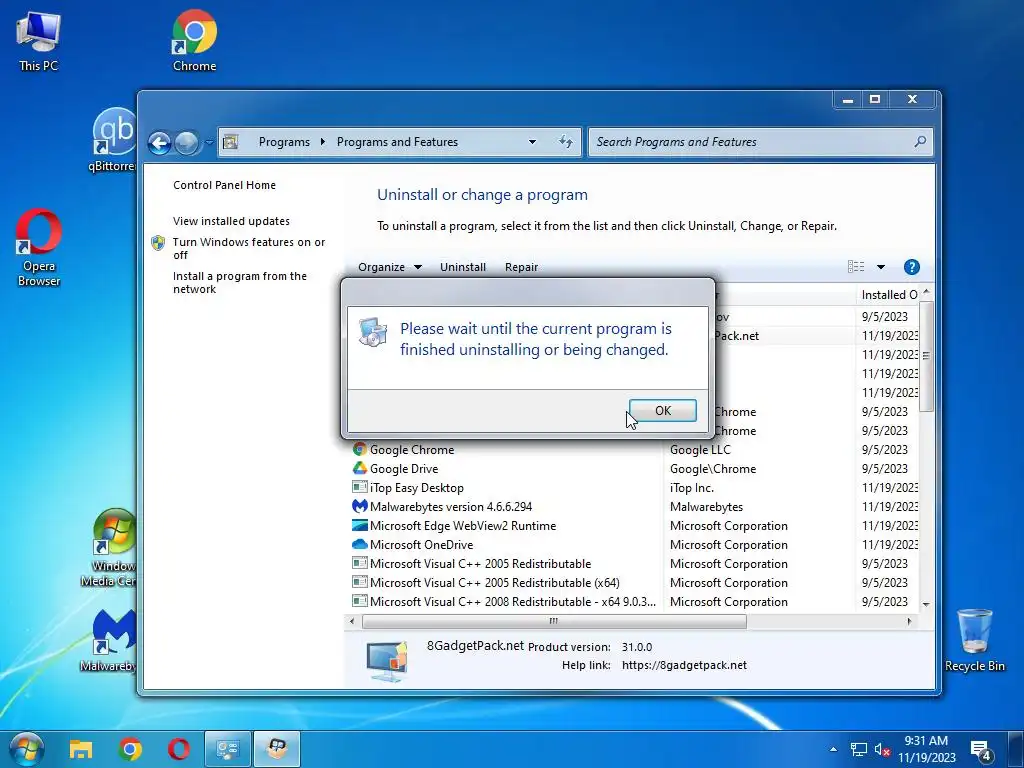Expand the arrow after Programs breadcrumb
Image resolution: width=1024 pixels, height=768 pixels.
tap(323, 142)
